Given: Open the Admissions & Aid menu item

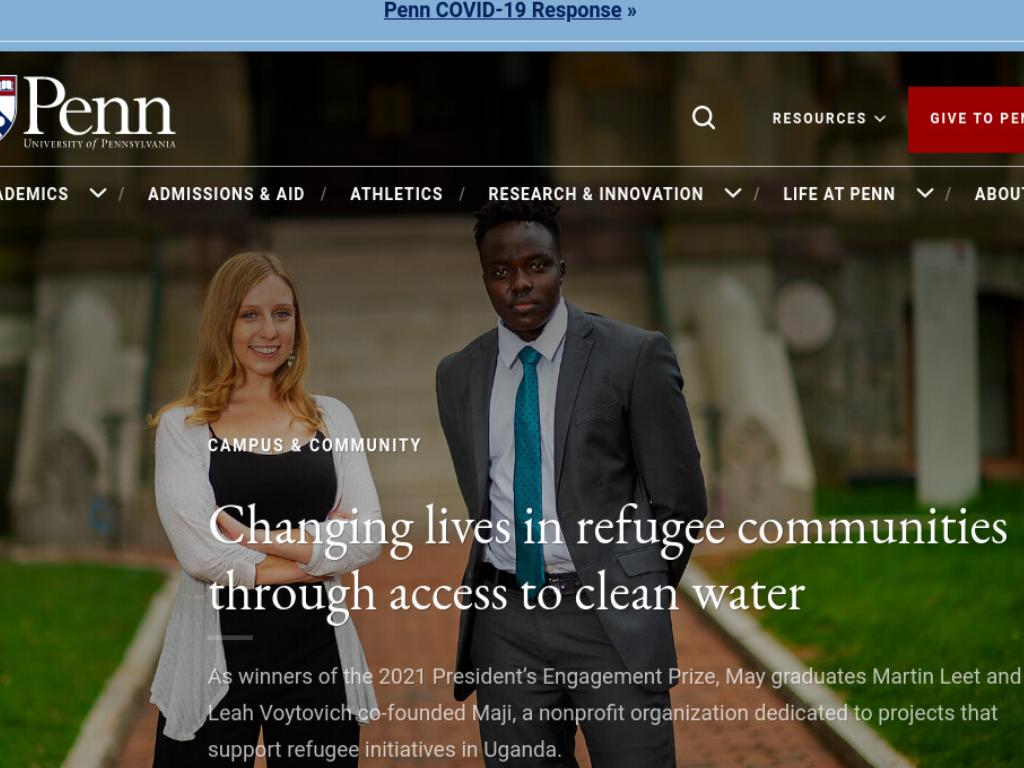Looking at the screenshot, I should point(226,194).
